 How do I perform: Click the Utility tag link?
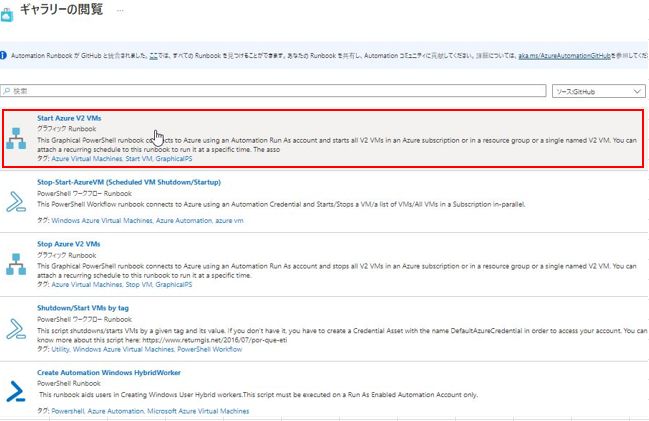click(x=60, y=349)
